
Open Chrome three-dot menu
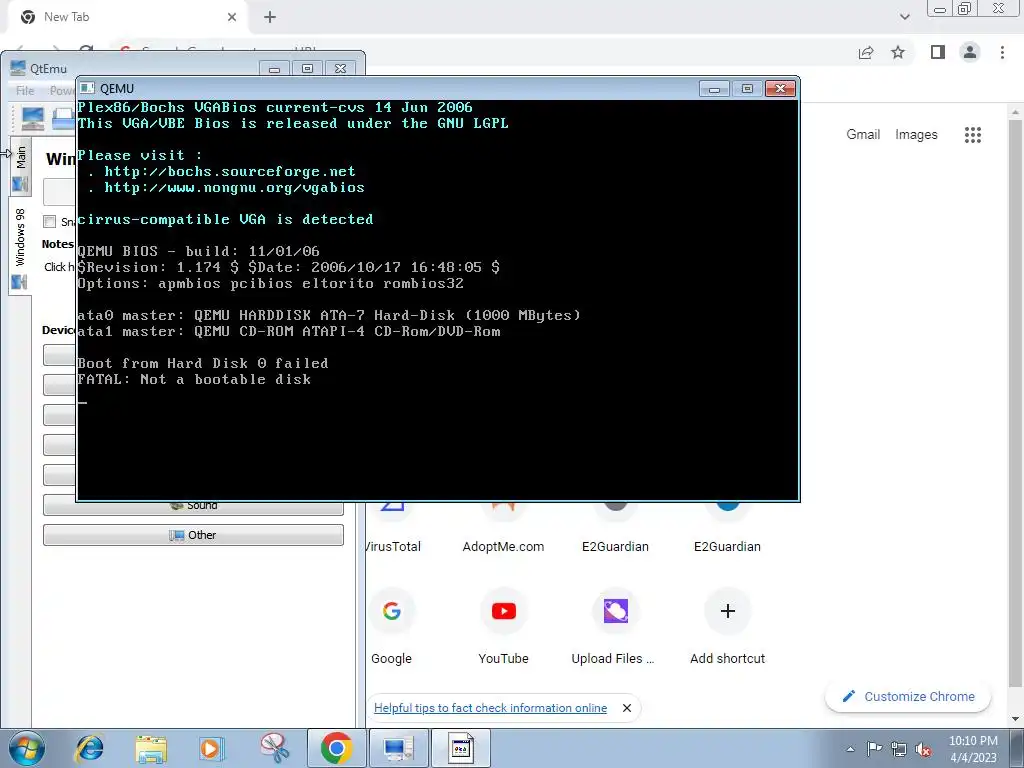tap(1002, 52)
